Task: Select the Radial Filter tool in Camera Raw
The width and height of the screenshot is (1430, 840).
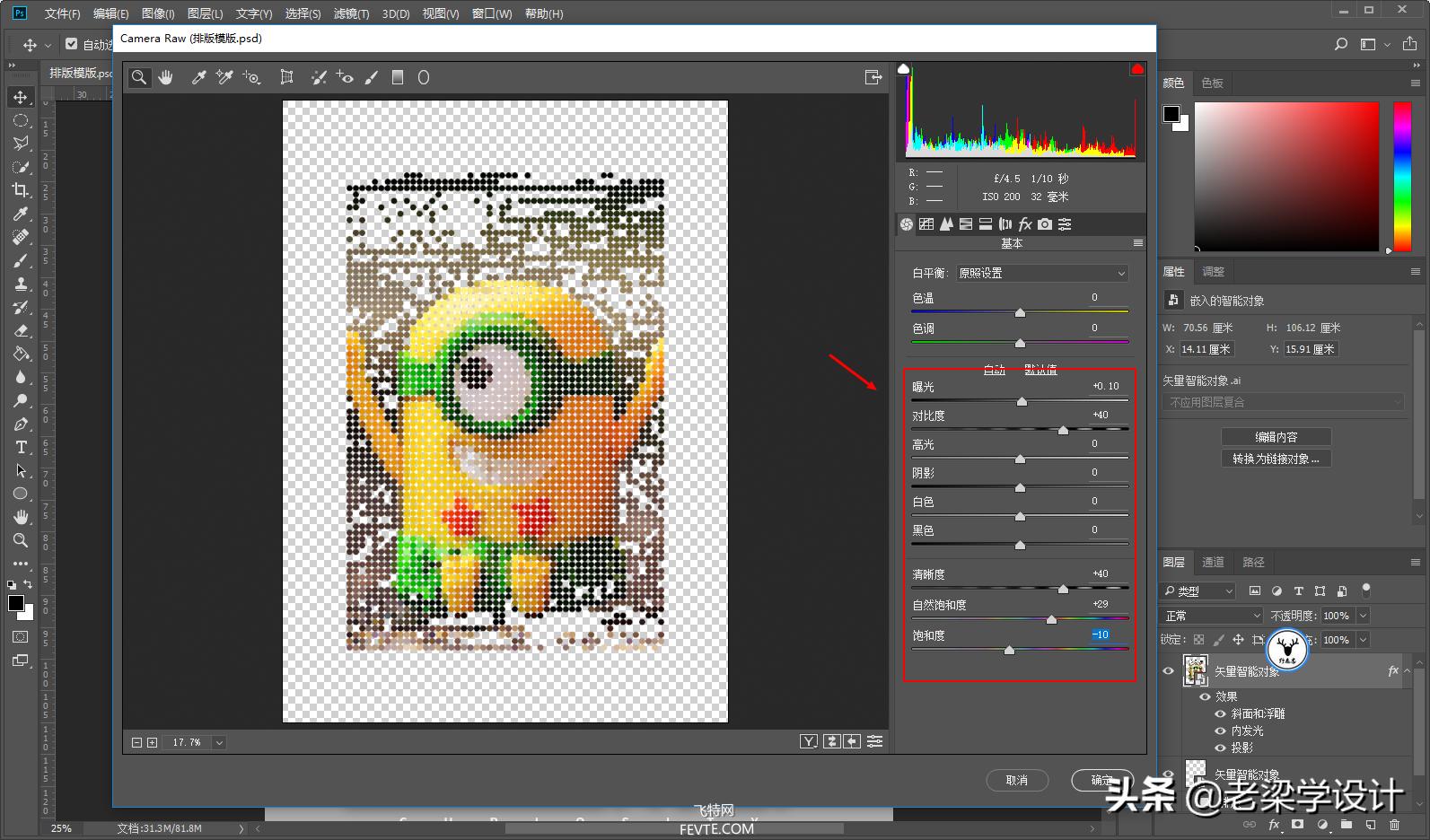Action: 424,77
